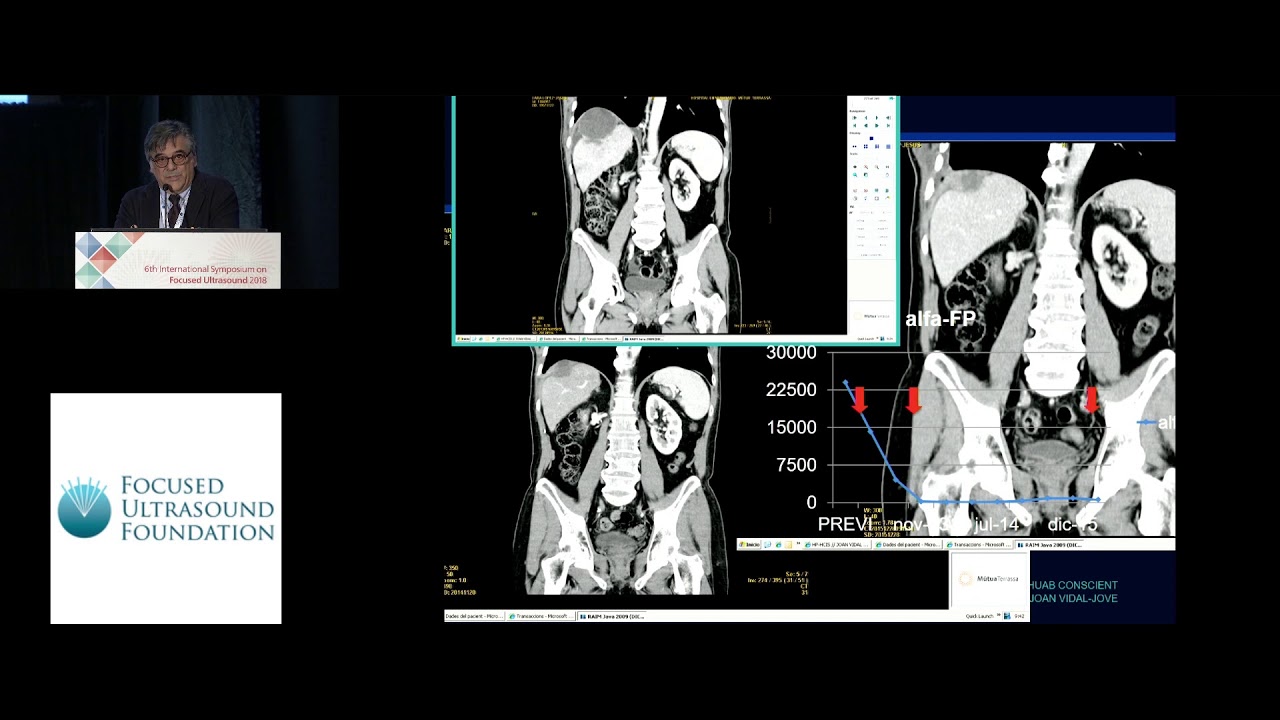1280x720 pixels.
Task: Click last navigation arrow icon in top row of RAIM panel
Action: coord(888,117)
